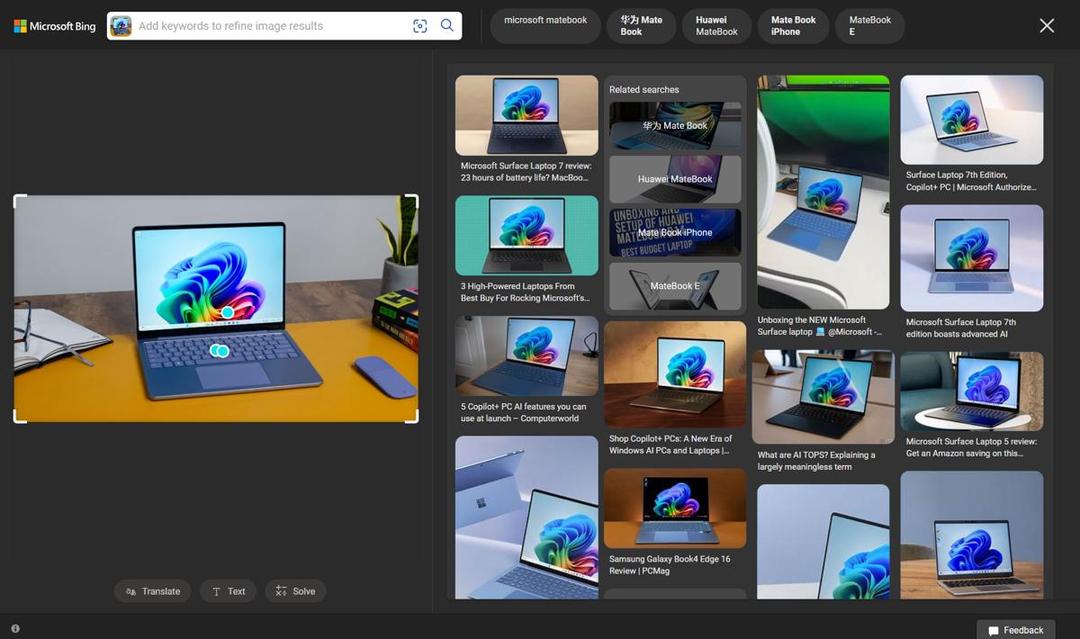
Task: Select the 'Huawei MateBook' suggestion chip
Action: [716, 26]
